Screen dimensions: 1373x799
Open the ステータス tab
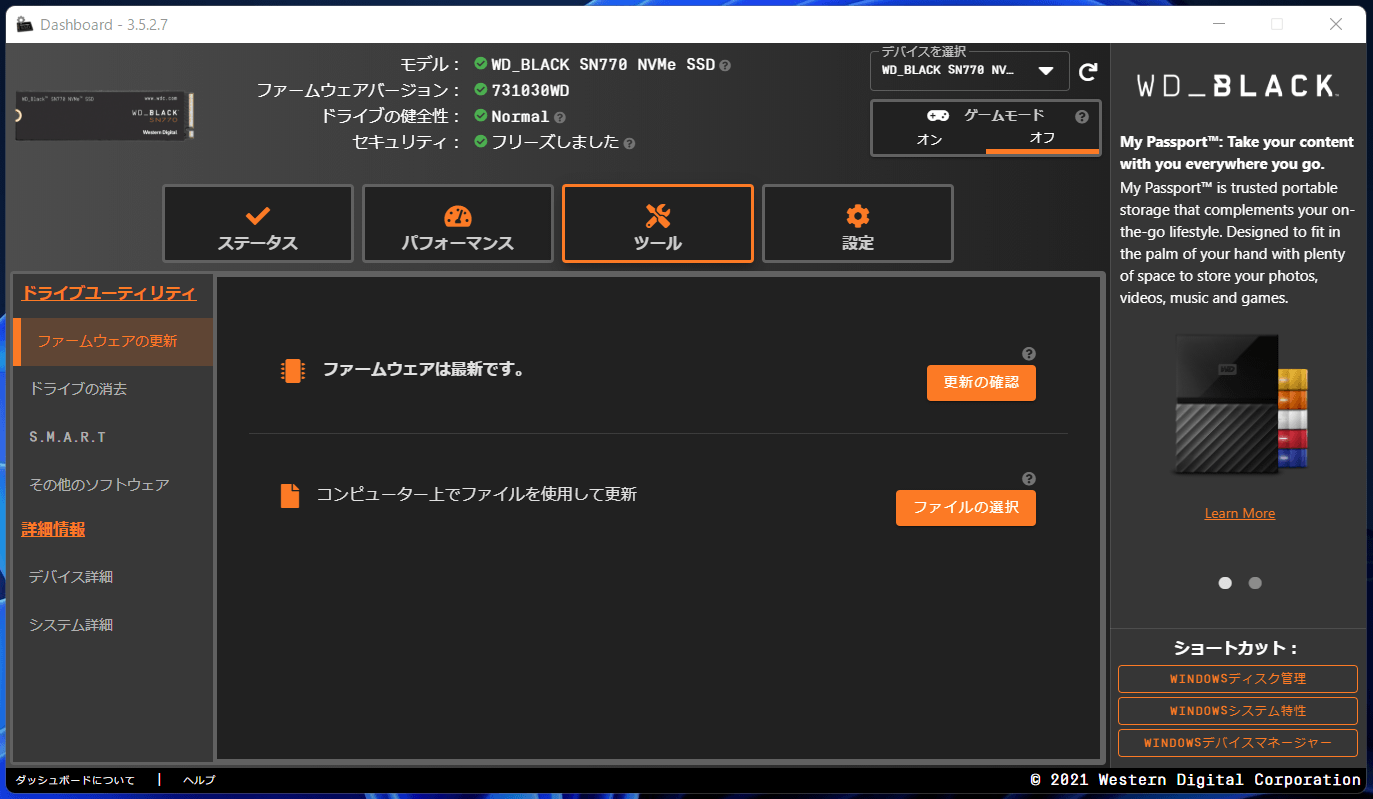click(x=258, y=224)
